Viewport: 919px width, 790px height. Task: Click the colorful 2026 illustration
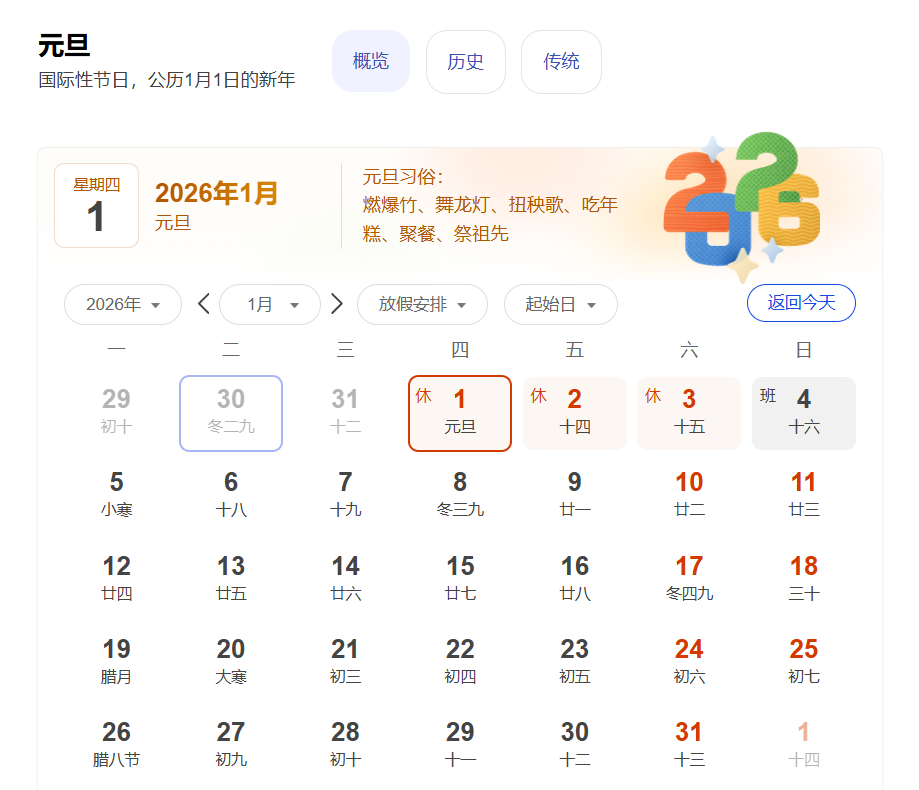coord(742,207)
